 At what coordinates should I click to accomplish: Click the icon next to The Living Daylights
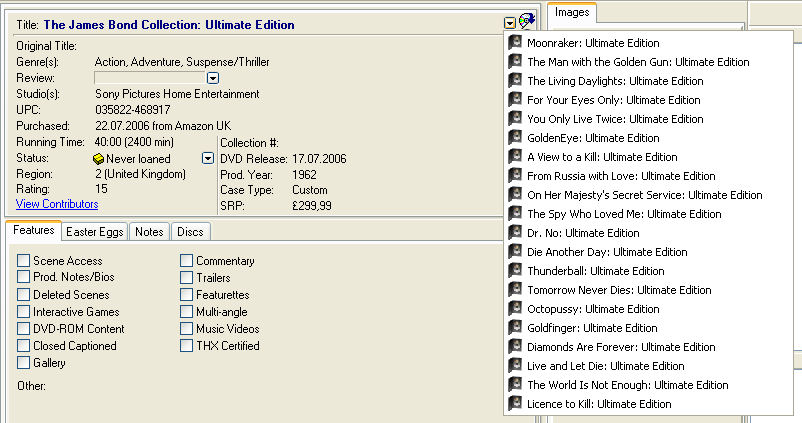pyautogui.click(x=515, y=80)
